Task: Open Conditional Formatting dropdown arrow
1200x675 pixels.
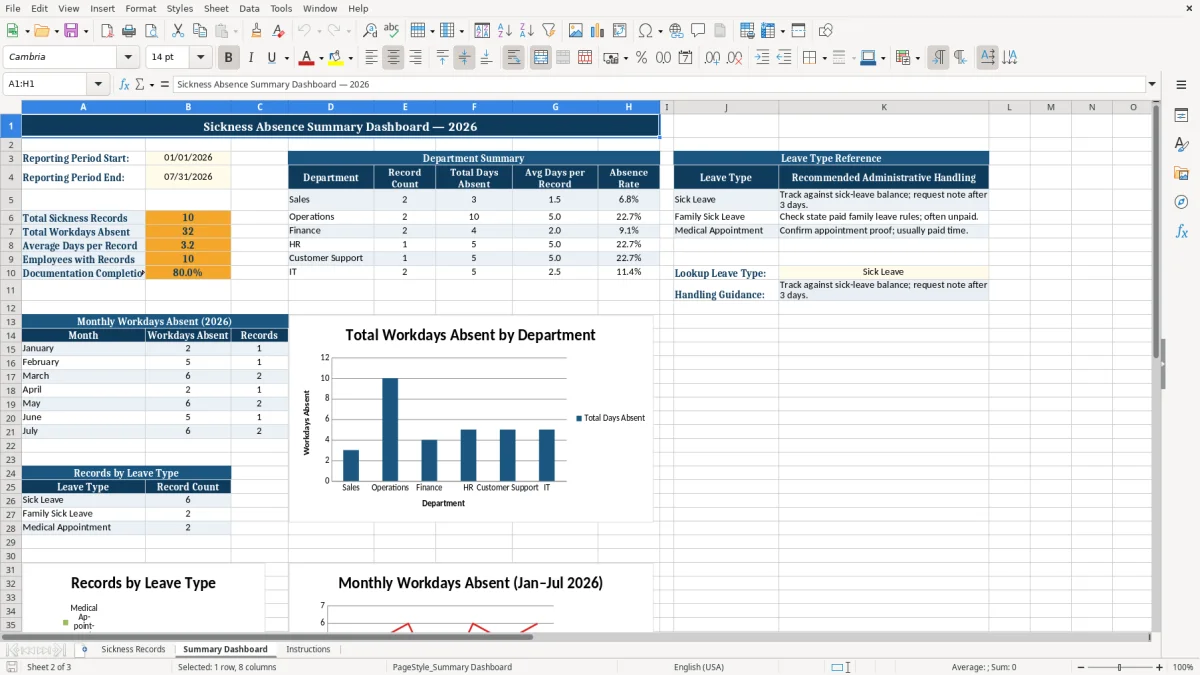Action: (x=917, y=58)
